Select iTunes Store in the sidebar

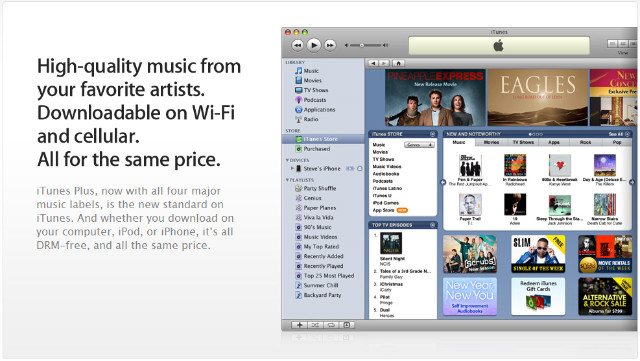(323, 139)
